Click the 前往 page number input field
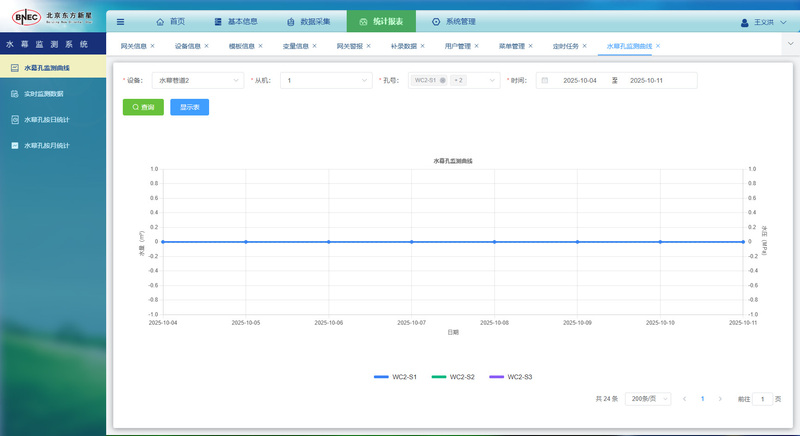800x436 pixels. coord(762,398)
